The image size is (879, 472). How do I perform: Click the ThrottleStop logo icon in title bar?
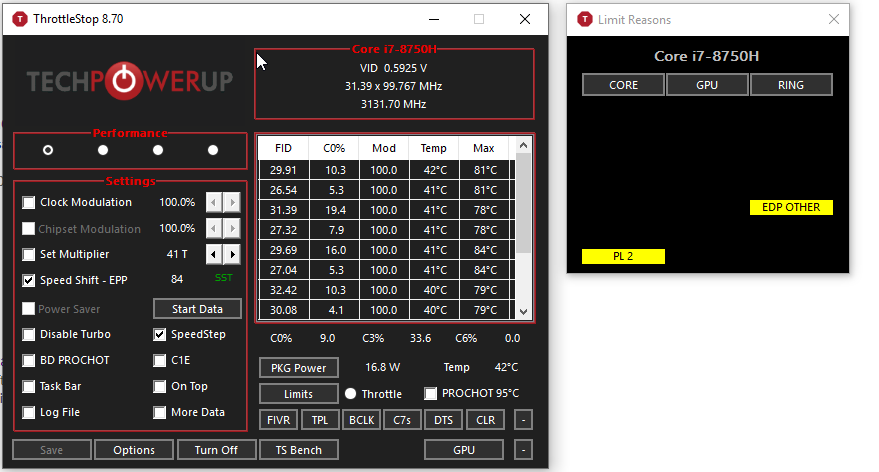(20, 19)
